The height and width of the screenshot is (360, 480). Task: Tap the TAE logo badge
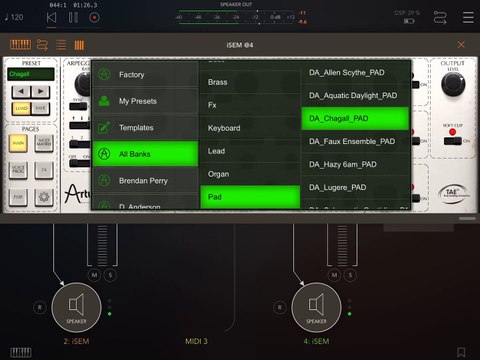click(x=454, y=193)
